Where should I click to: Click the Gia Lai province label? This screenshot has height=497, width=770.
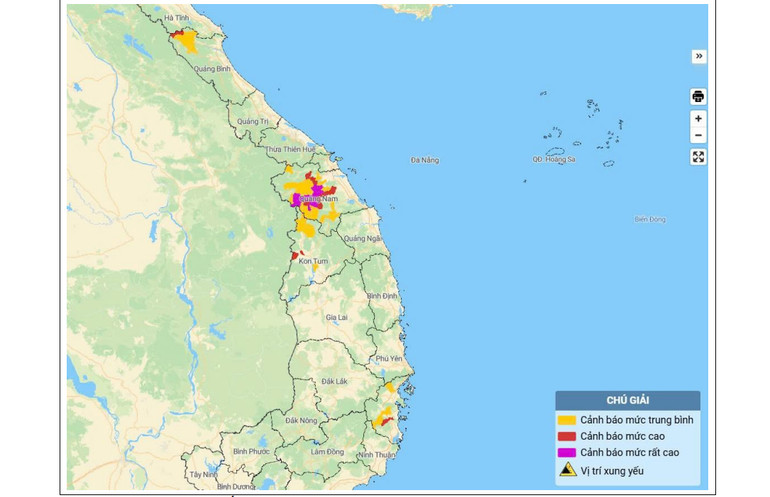pos(336,317)
